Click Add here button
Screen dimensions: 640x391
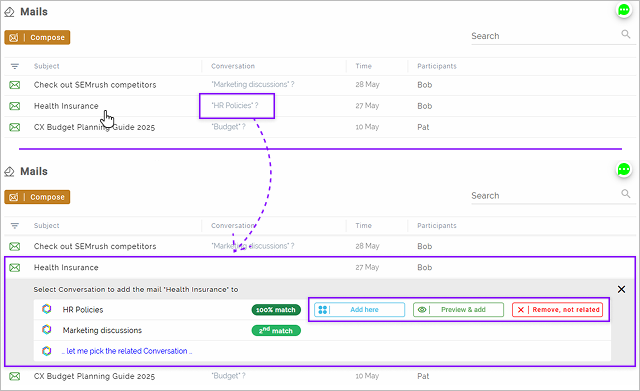point(360,310)
